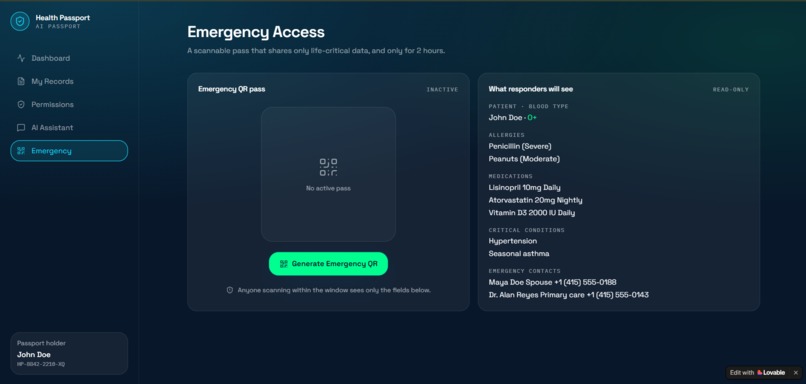Close the Edit with Lovable badge
Image resolution: width=806 pixels, height=384 pixels.
click(796, 373)
